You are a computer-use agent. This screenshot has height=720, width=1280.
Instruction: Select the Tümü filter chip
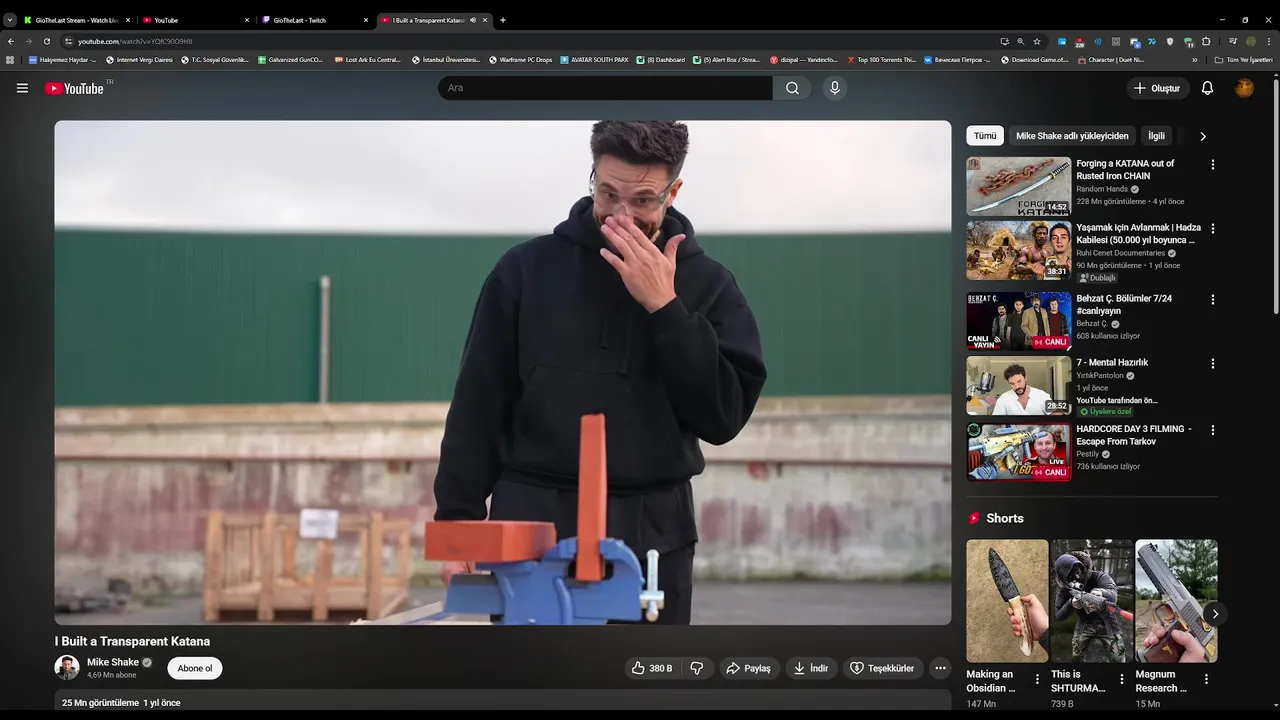coord(985,136)
